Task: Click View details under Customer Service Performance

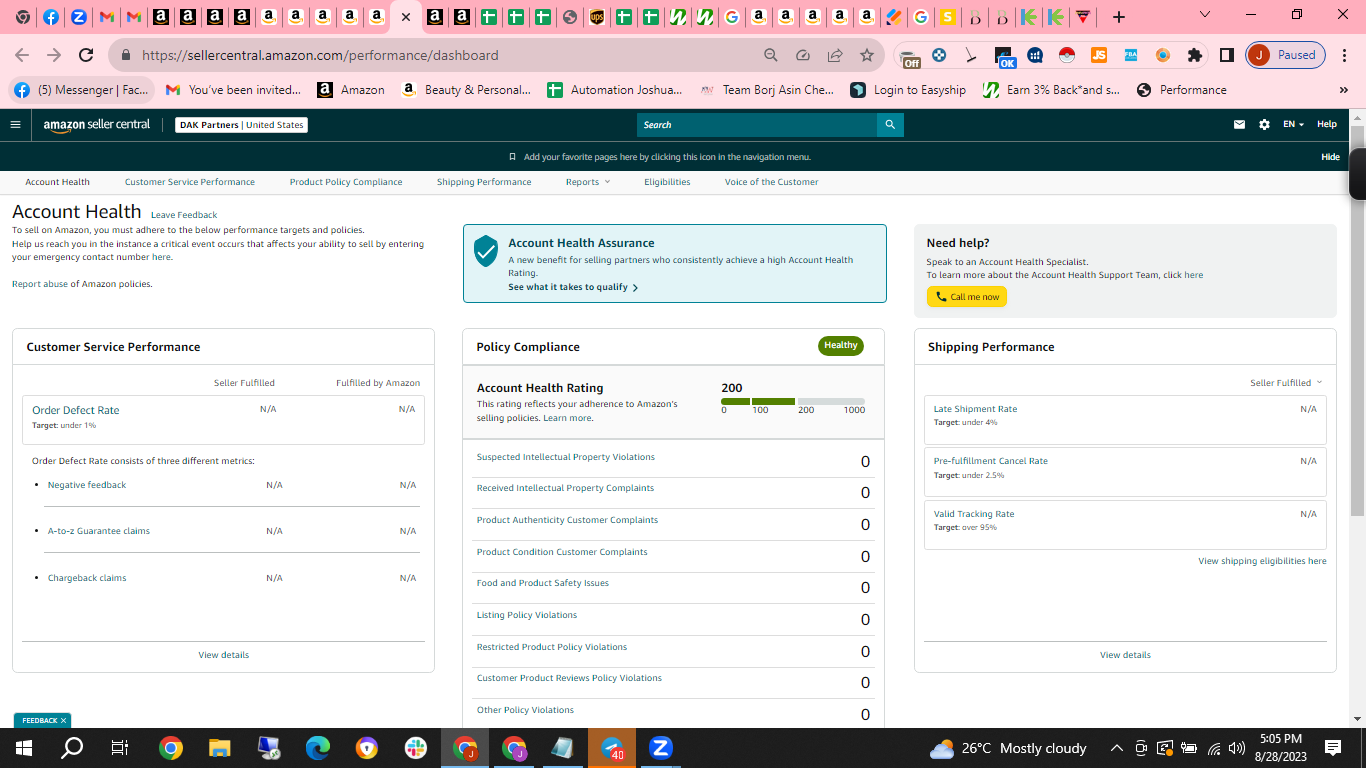Action: coord(224,655)
